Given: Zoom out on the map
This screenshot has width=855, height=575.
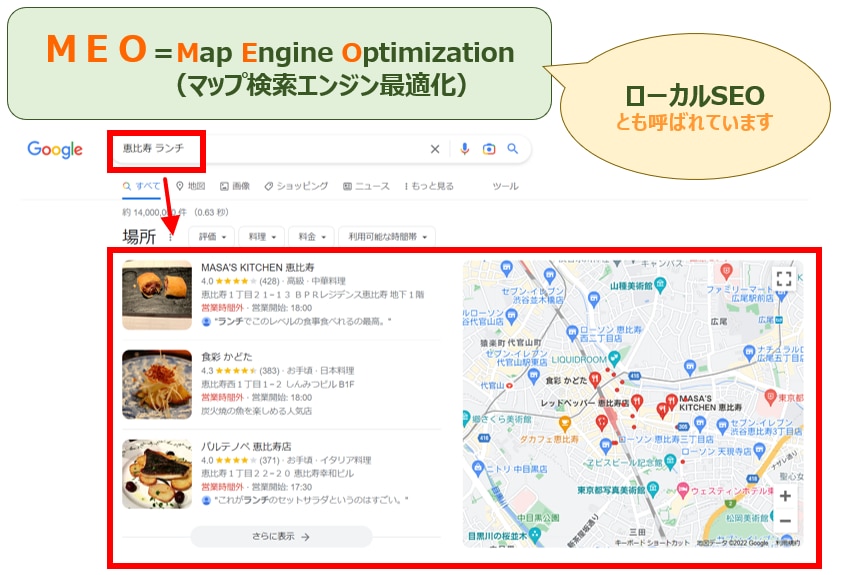Looking at the screenshot, I should click(785, 520).
